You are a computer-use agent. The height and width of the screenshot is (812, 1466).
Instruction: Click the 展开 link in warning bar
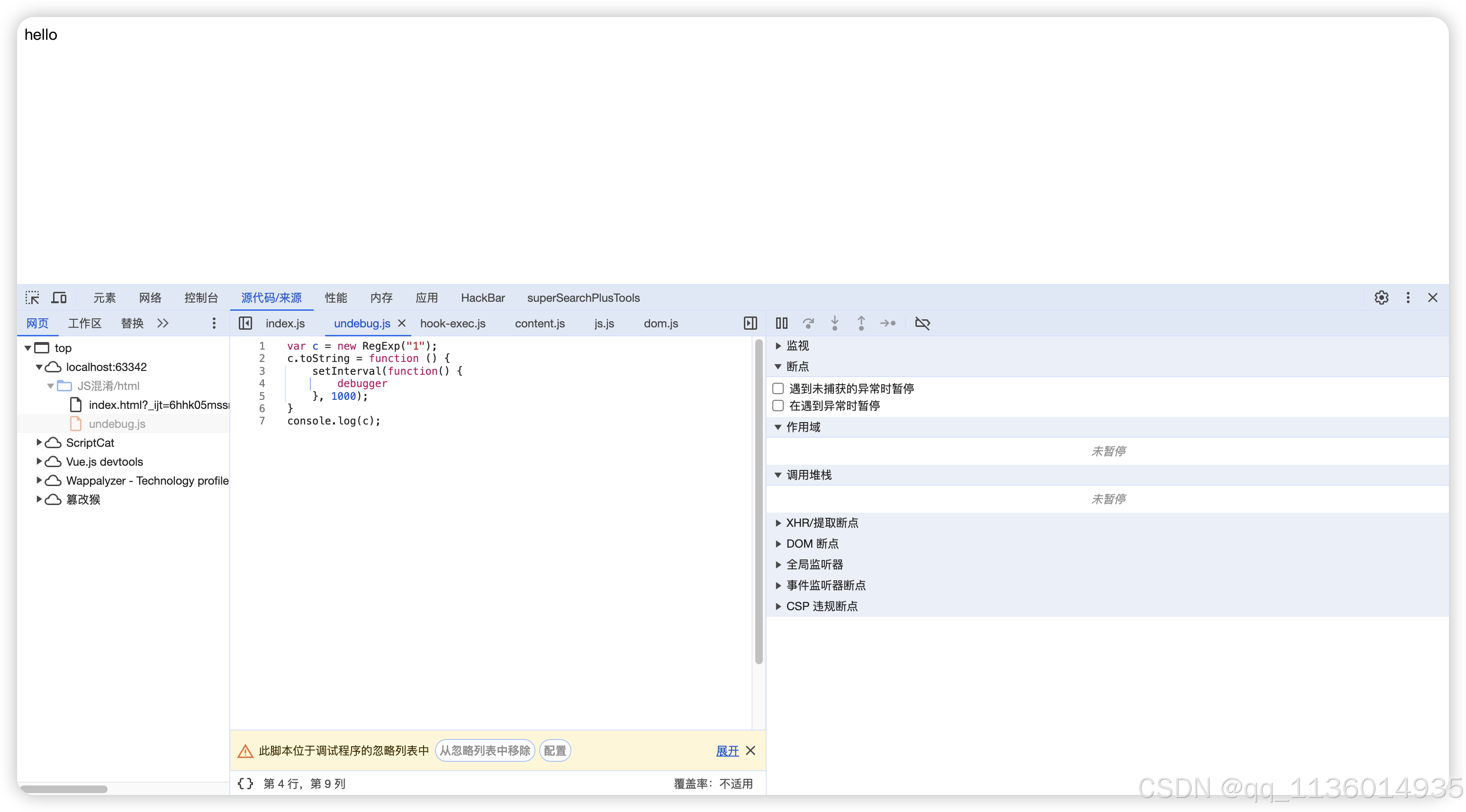727,750
